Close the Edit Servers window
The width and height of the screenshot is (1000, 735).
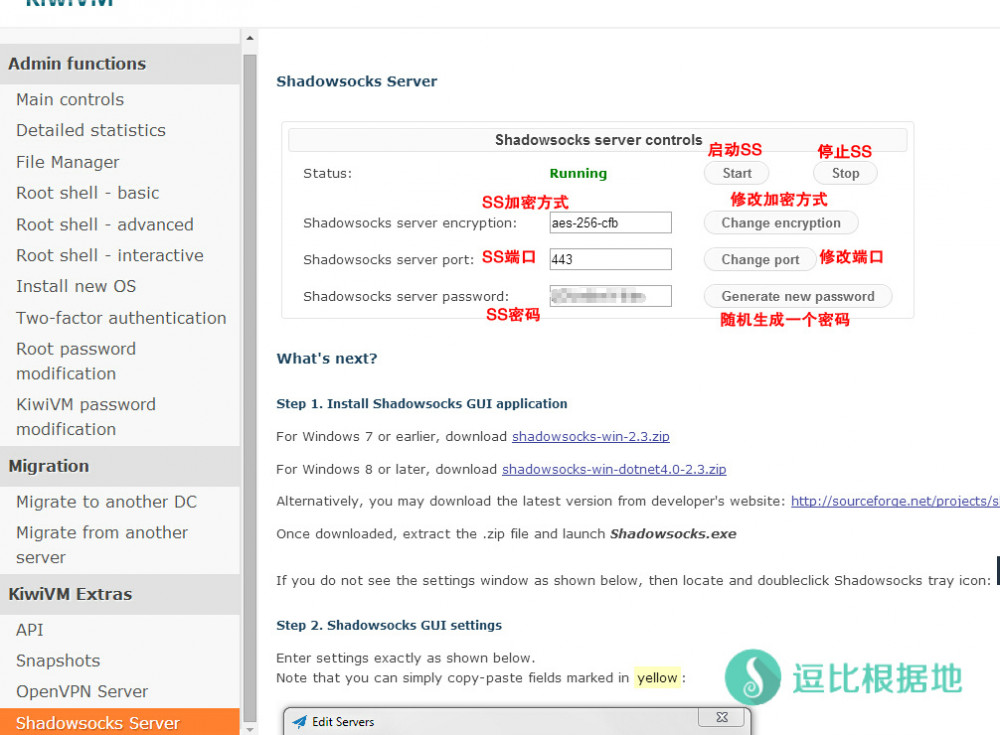pyautogui.click(x=721, y=717)
